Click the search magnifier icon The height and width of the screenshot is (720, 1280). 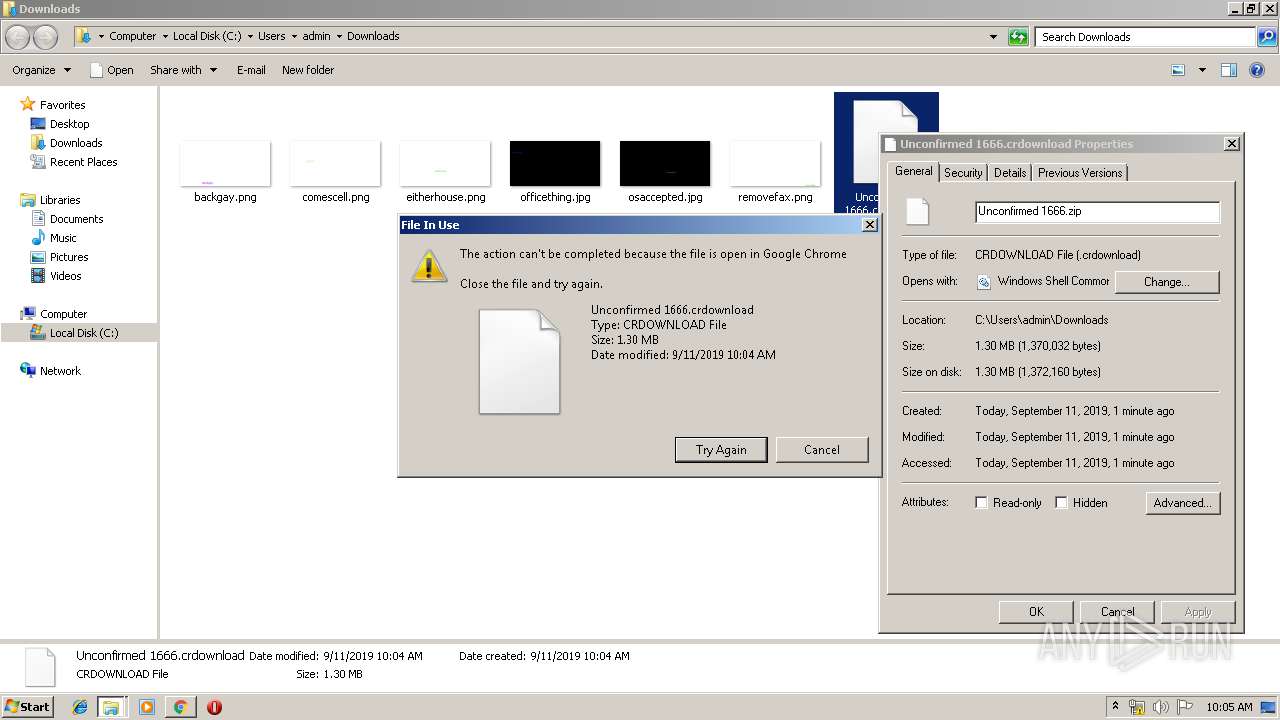[1266, 37]
